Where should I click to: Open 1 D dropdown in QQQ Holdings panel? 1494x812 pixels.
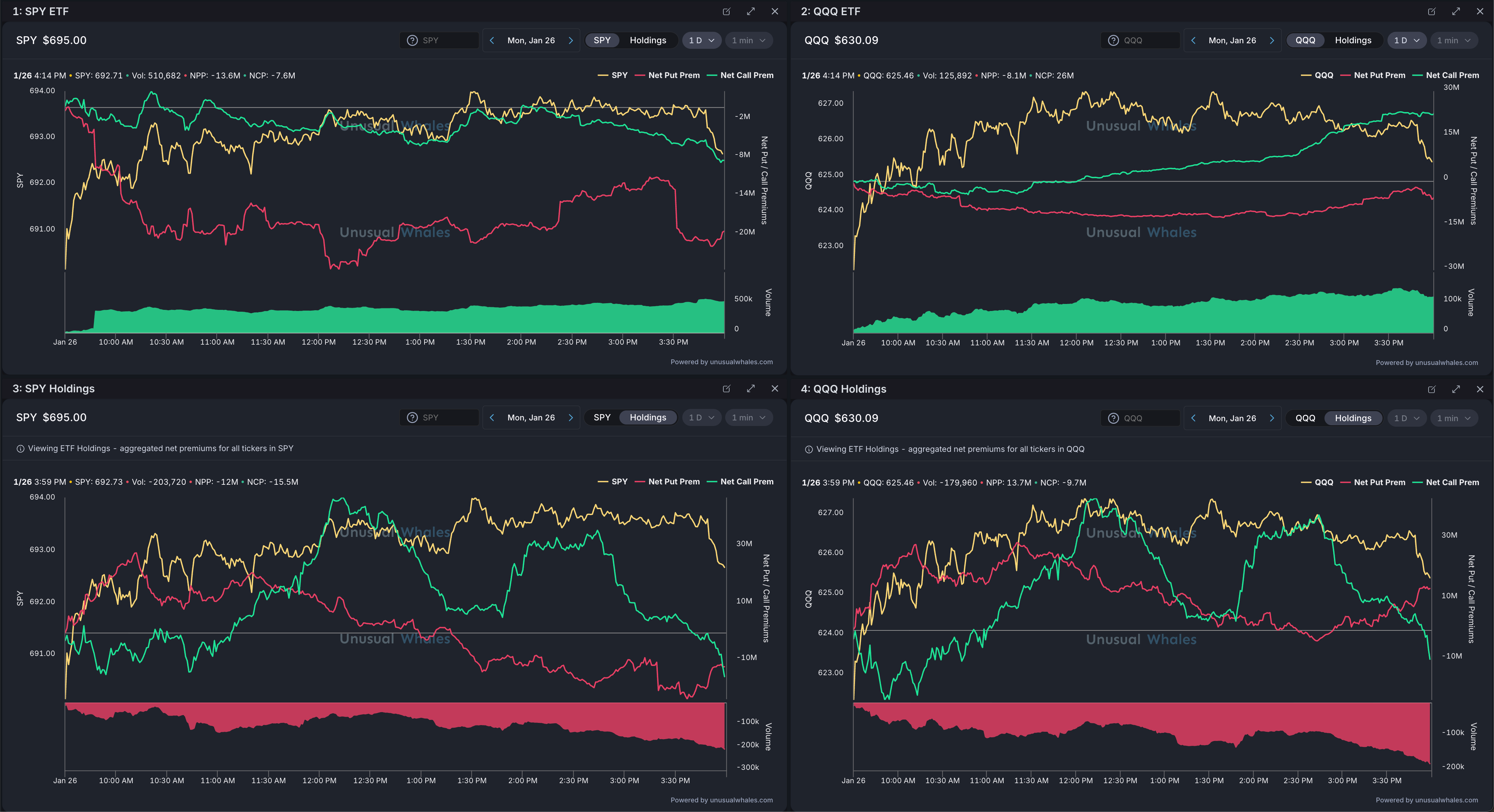[1406, 418]
